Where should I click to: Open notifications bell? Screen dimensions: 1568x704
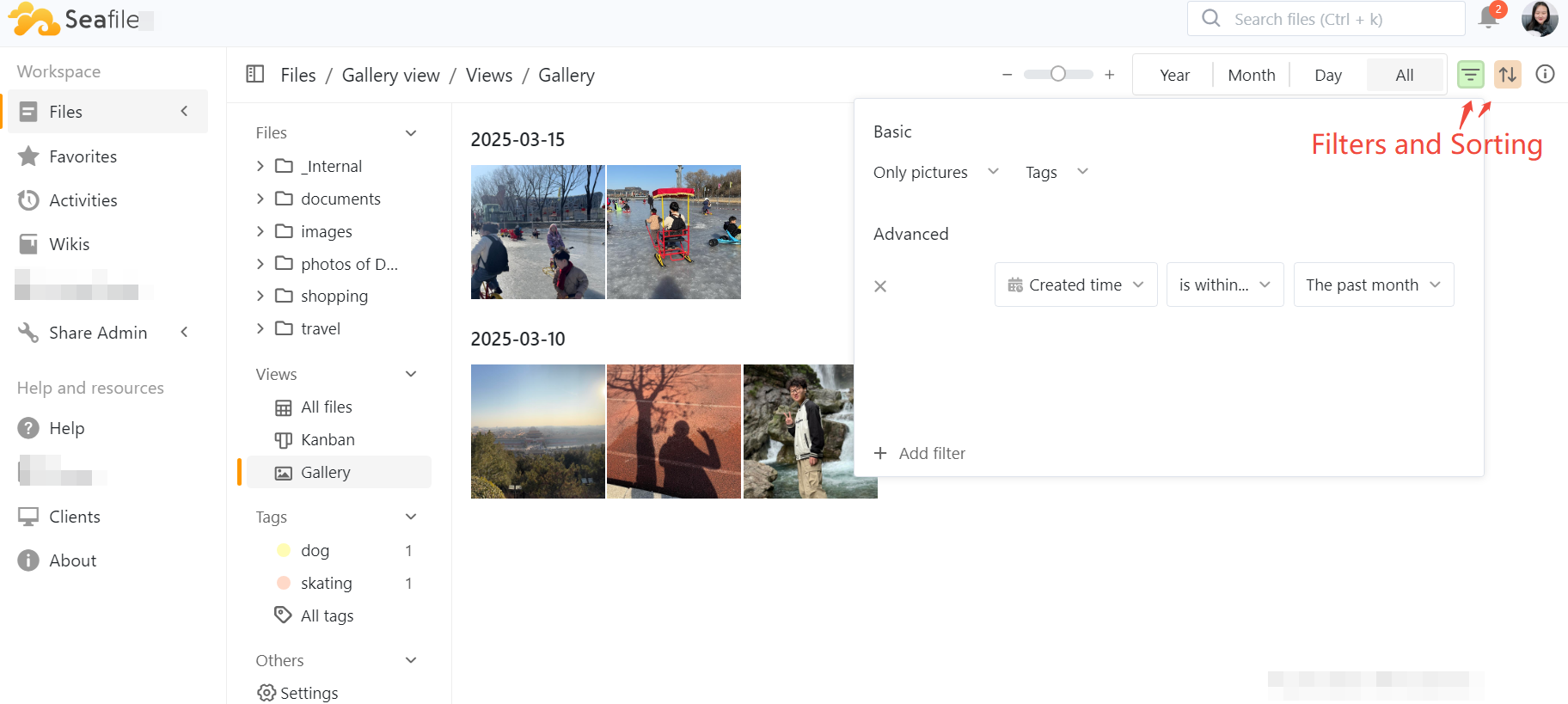click(x=1489, y=18)
